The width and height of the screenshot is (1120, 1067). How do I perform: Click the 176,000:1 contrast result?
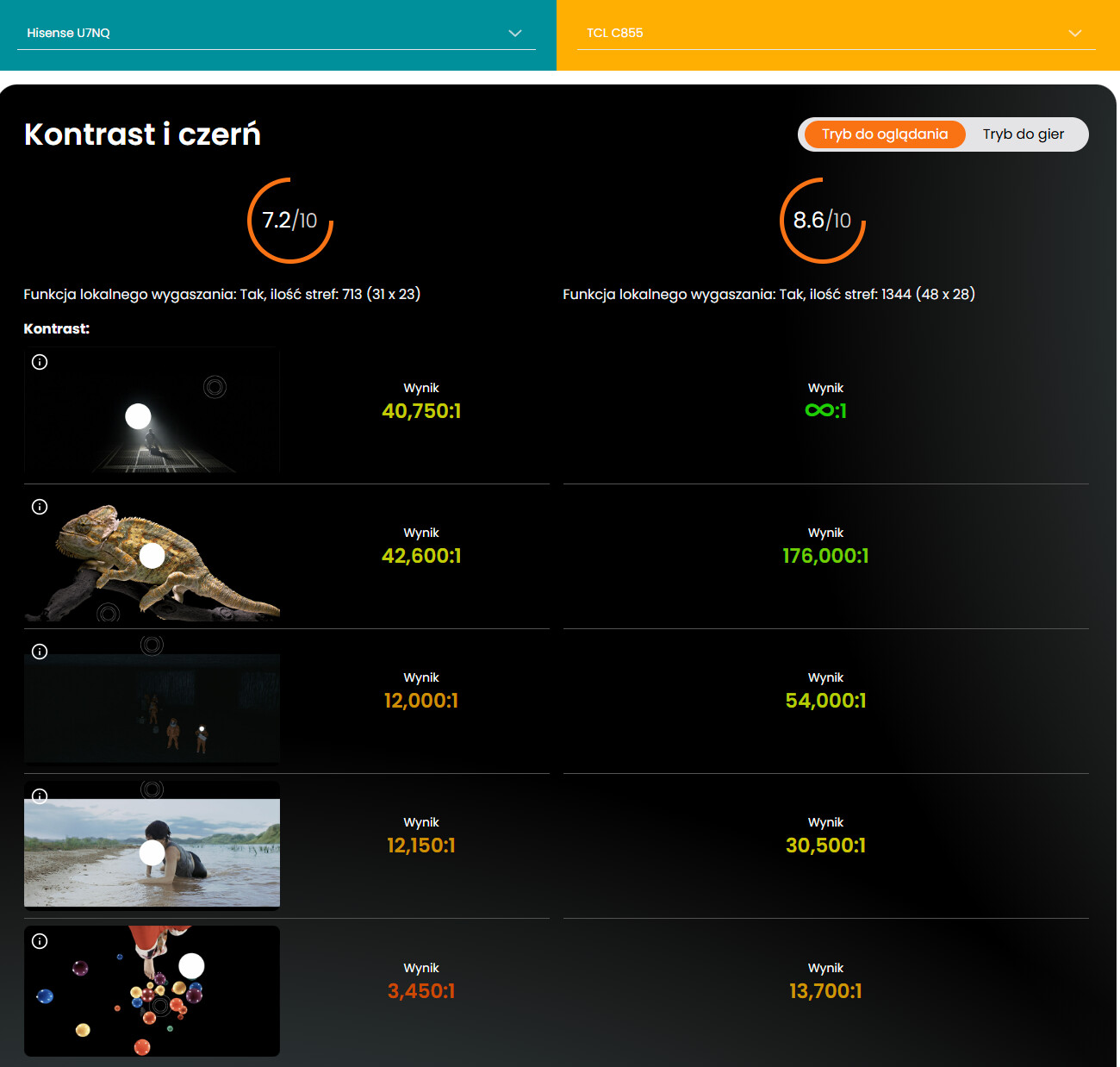click(x=826, y=556)
